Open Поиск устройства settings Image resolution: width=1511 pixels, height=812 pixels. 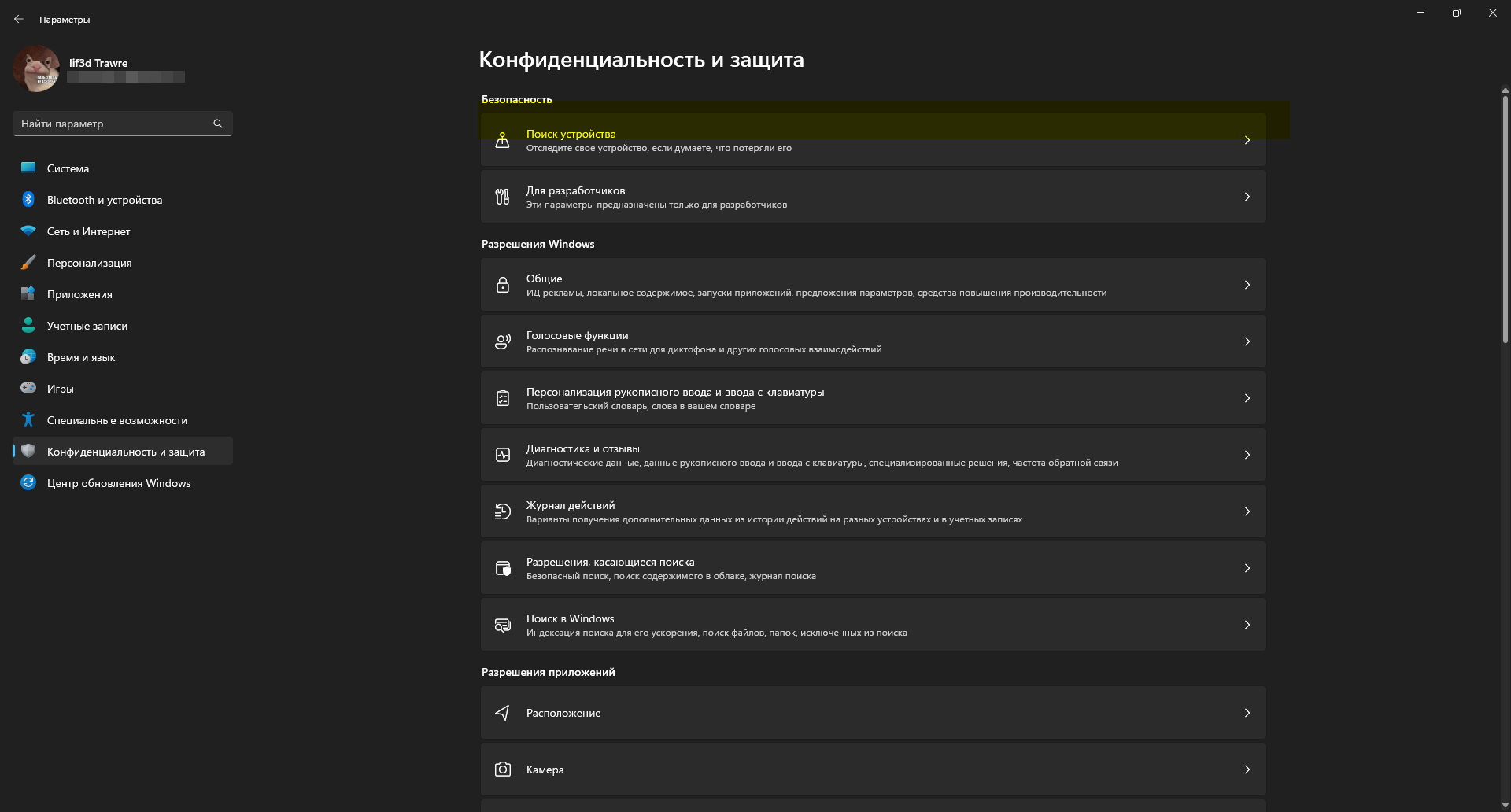[874, 140]
